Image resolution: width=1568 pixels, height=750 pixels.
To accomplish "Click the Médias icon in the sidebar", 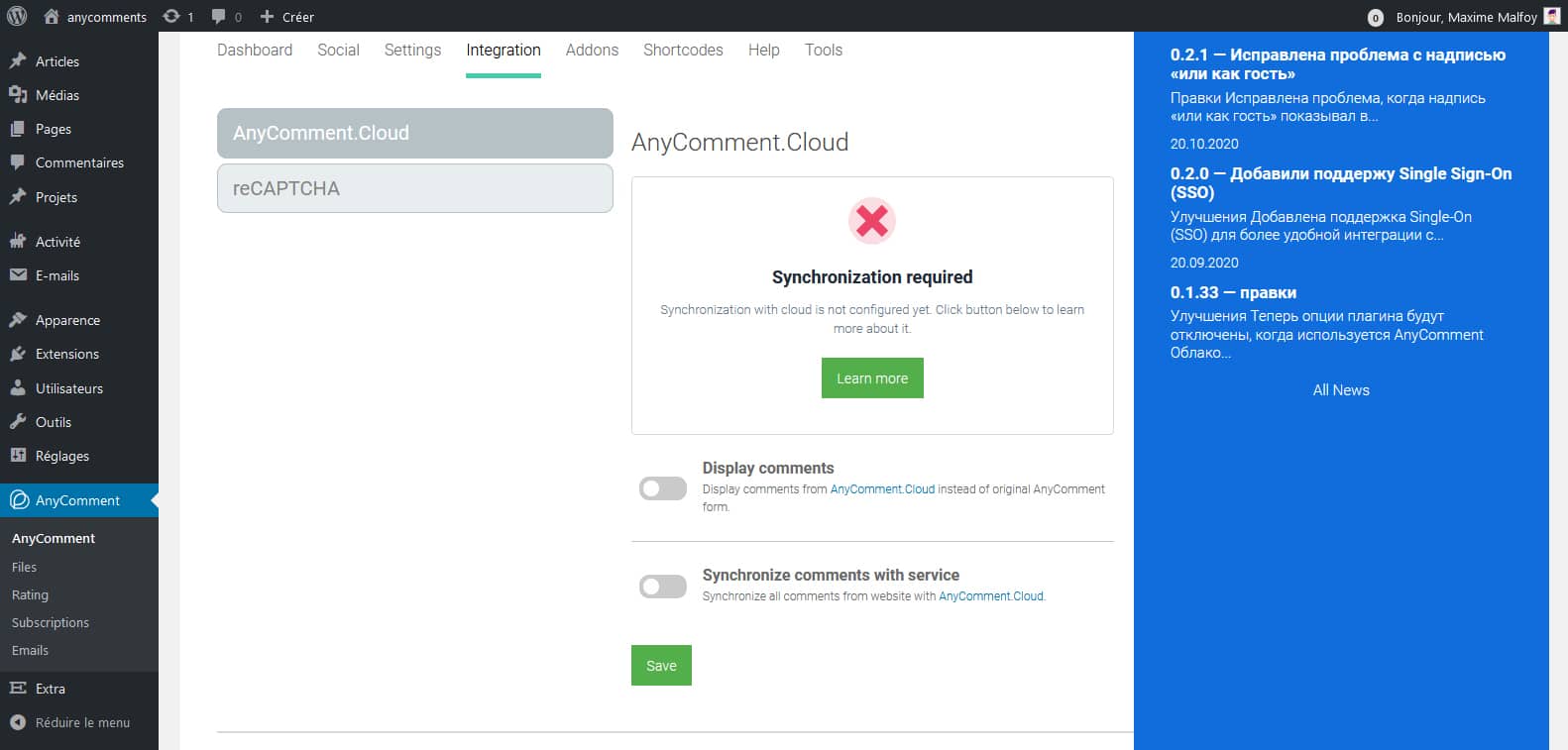I will pos(18,95).
